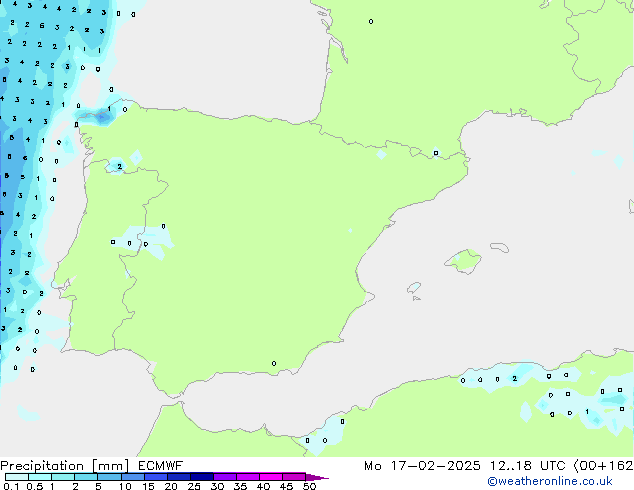Click the 35–40 mm legend swatch
This screenshot has height=490, width=634.
(248, 477)
